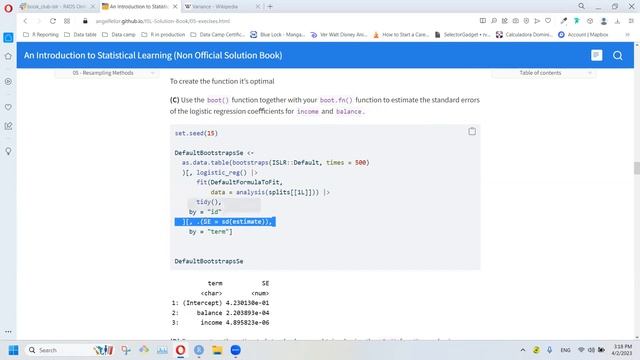
Task: Open Opera sidebar home icon
Action: click(x=8, y=56)
